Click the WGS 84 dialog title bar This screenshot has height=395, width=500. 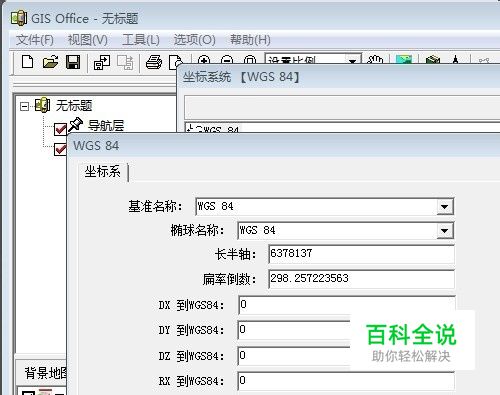coord(284,146)
